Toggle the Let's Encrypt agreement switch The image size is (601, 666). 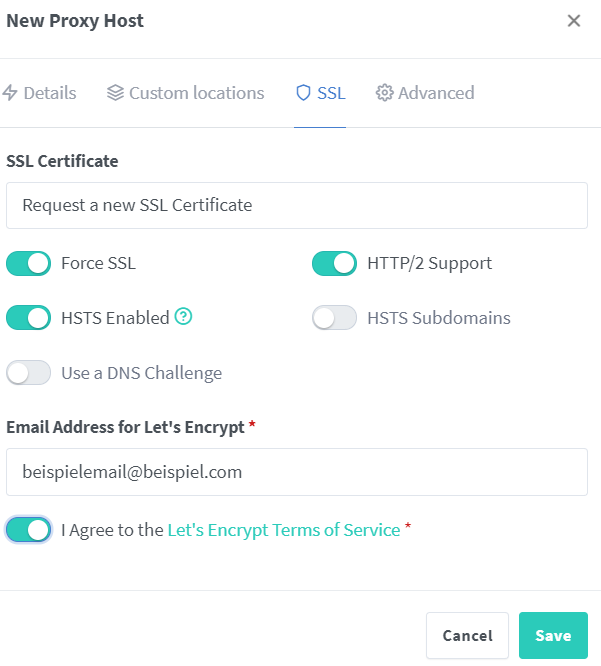pos(28,530)
